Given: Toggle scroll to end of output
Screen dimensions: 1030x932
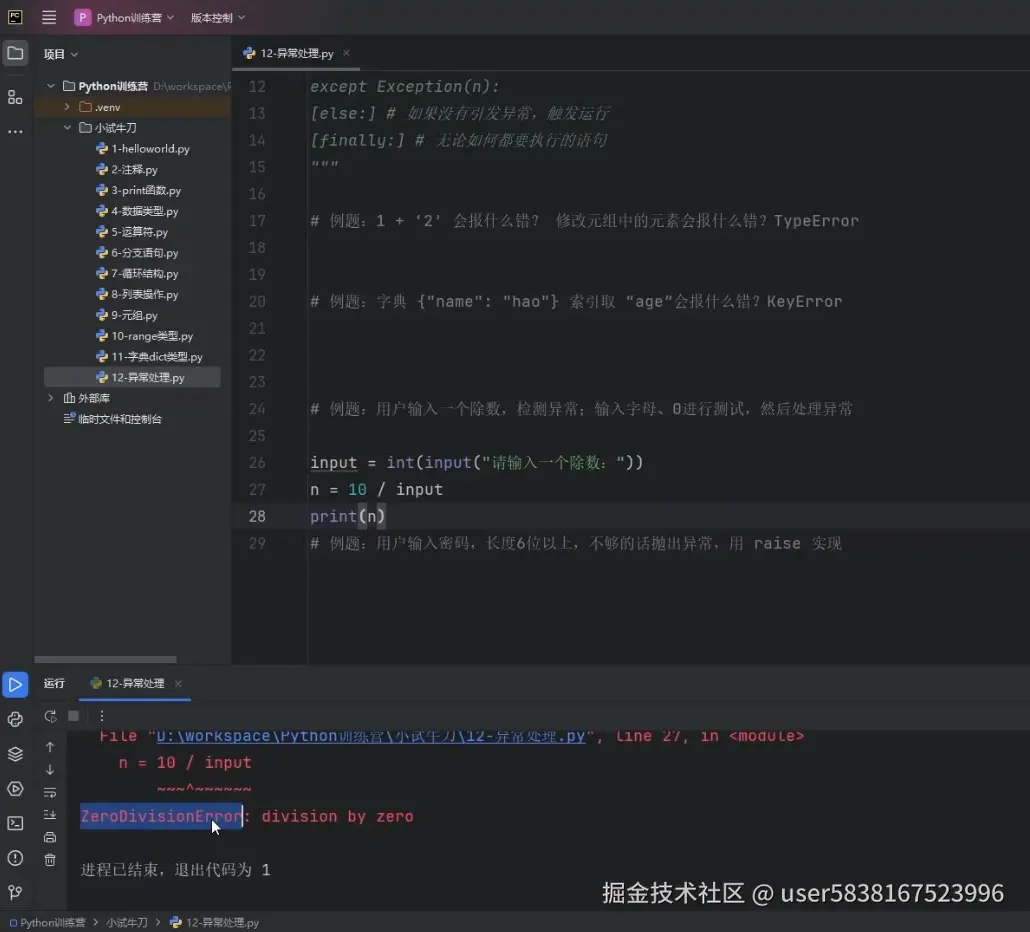Looking at the screenshot, I should click(x=50, y=814).
